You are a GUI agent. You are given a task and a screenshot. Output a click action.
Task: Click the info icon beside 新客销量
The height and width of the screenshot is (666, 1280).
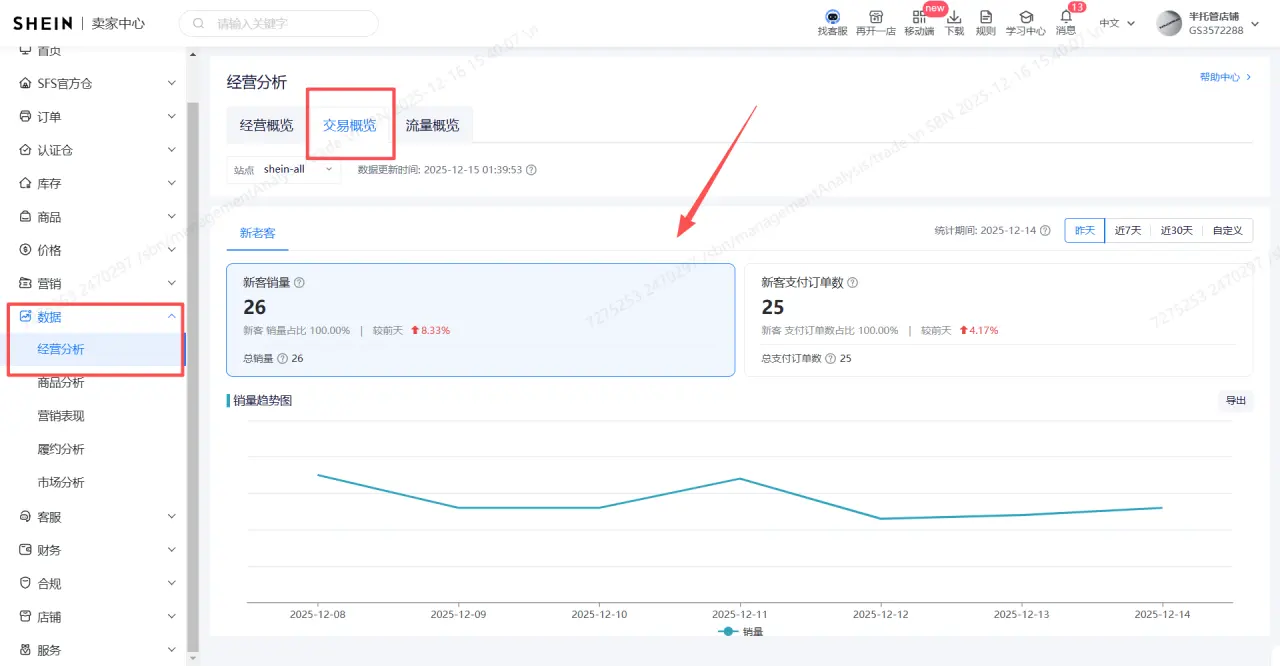pyautogui.click(x=299, y=283)
